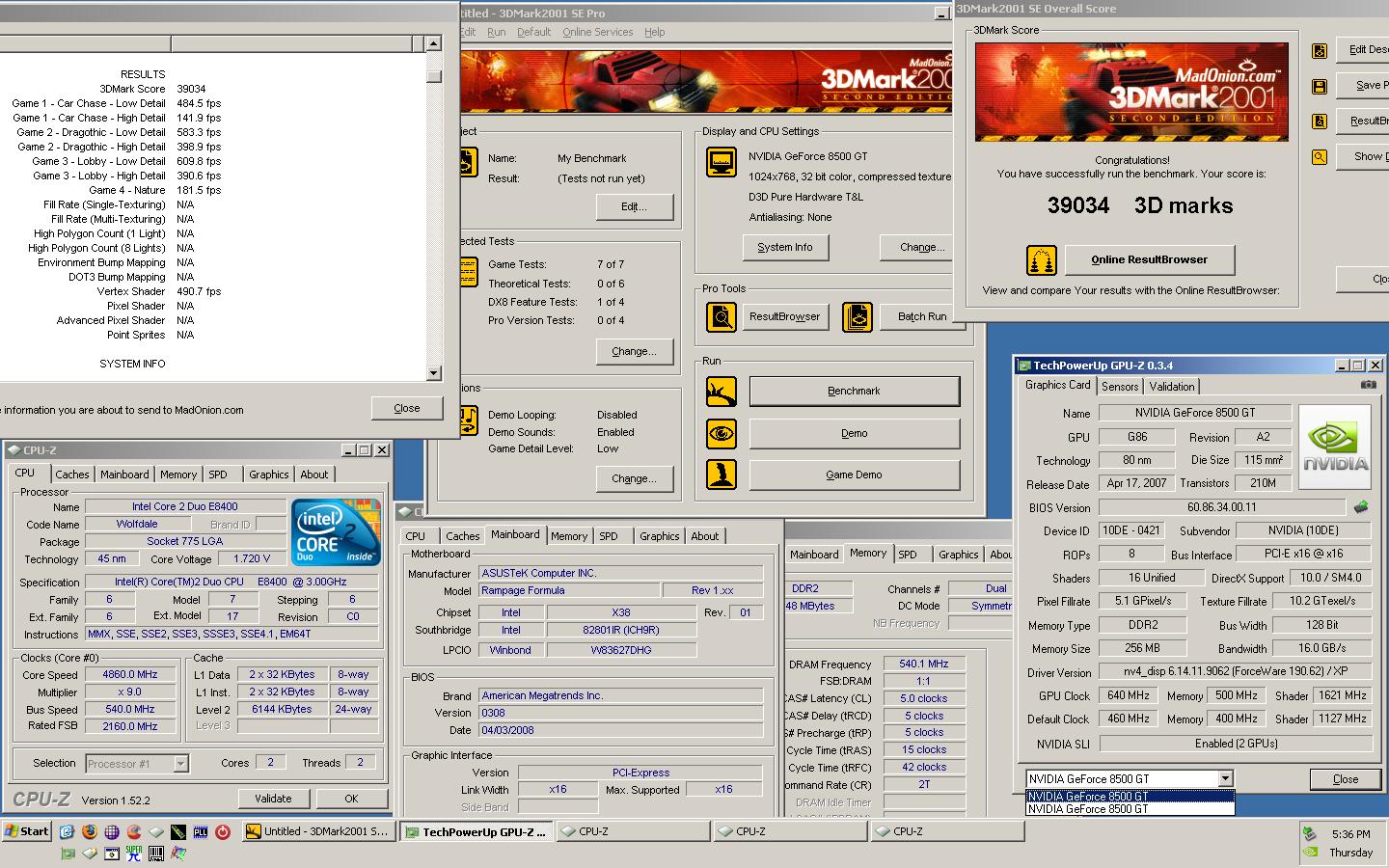Screen dimensions: 1389x868
Task: Switch to the TechPowerUp GPU-Z taskbar item
Action: [477, 831]
